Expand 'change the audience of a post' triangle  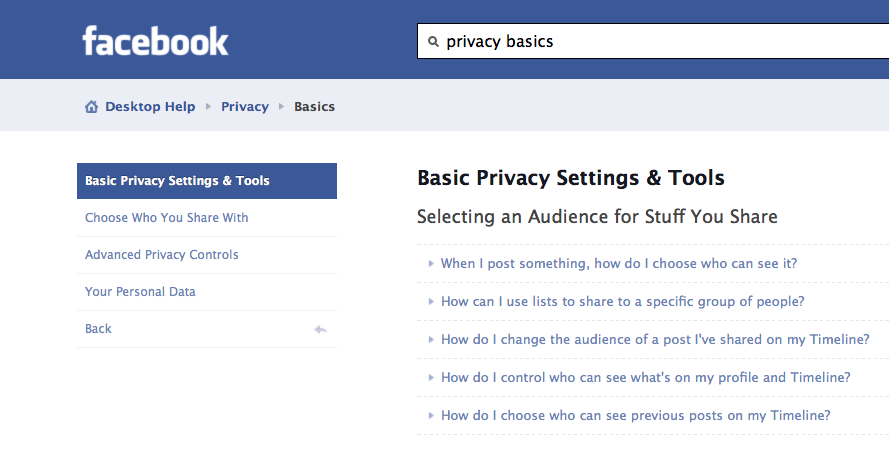point(431,340)
